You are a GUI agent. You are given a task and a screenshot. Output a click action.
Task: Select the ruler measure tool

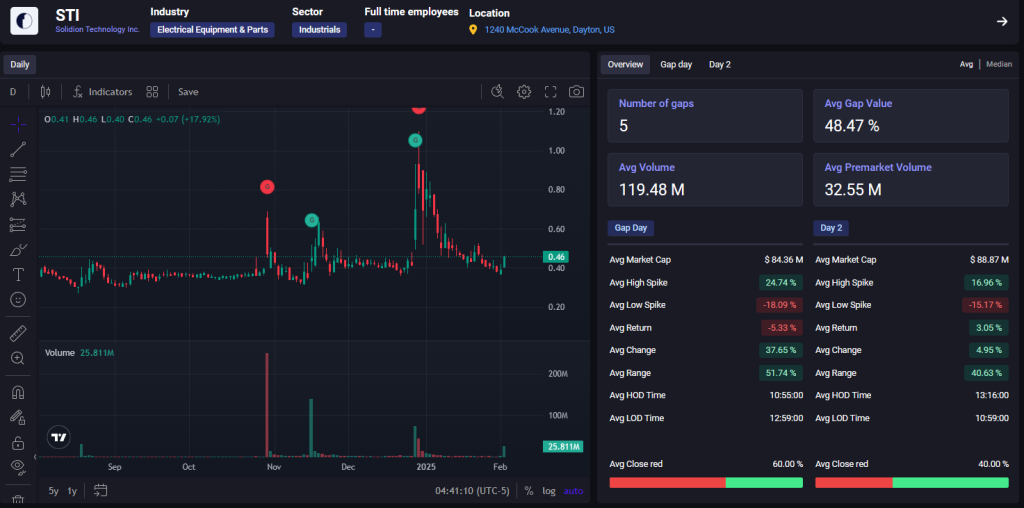18,334
